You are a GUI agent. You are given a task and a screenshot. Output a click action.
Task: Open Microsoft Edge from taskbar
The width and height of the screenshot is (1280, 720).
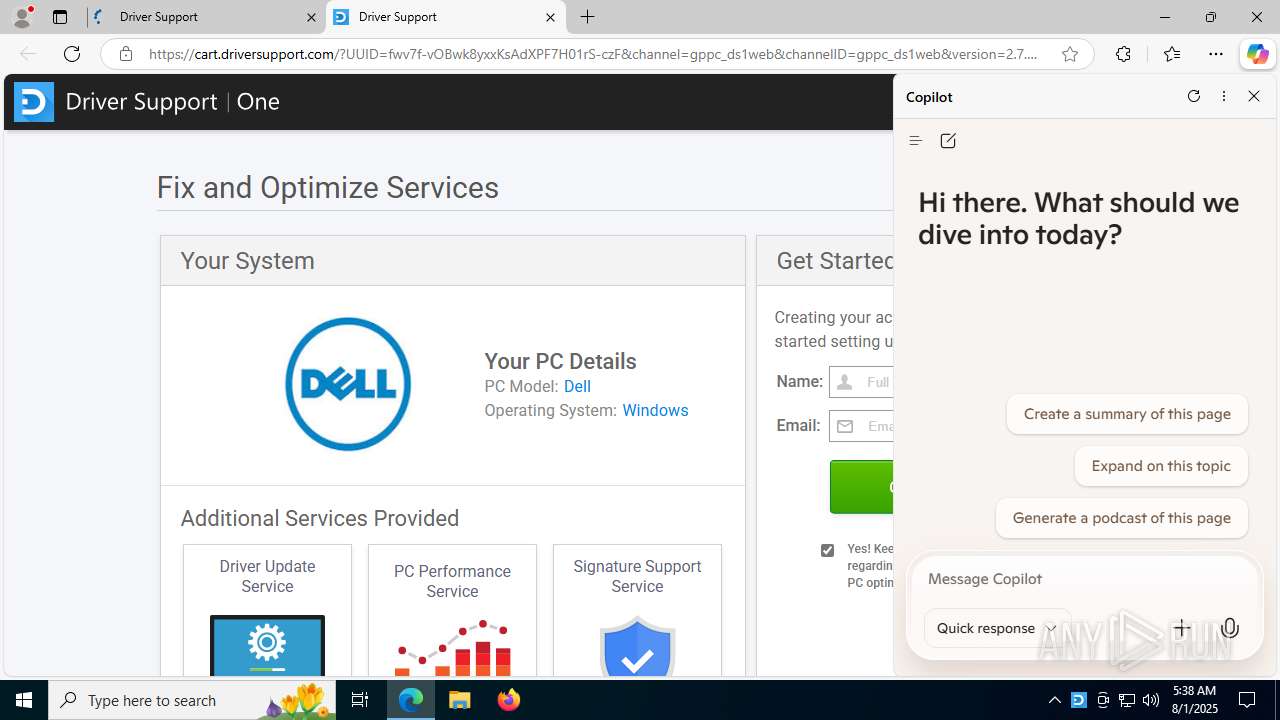click(411, 700)
